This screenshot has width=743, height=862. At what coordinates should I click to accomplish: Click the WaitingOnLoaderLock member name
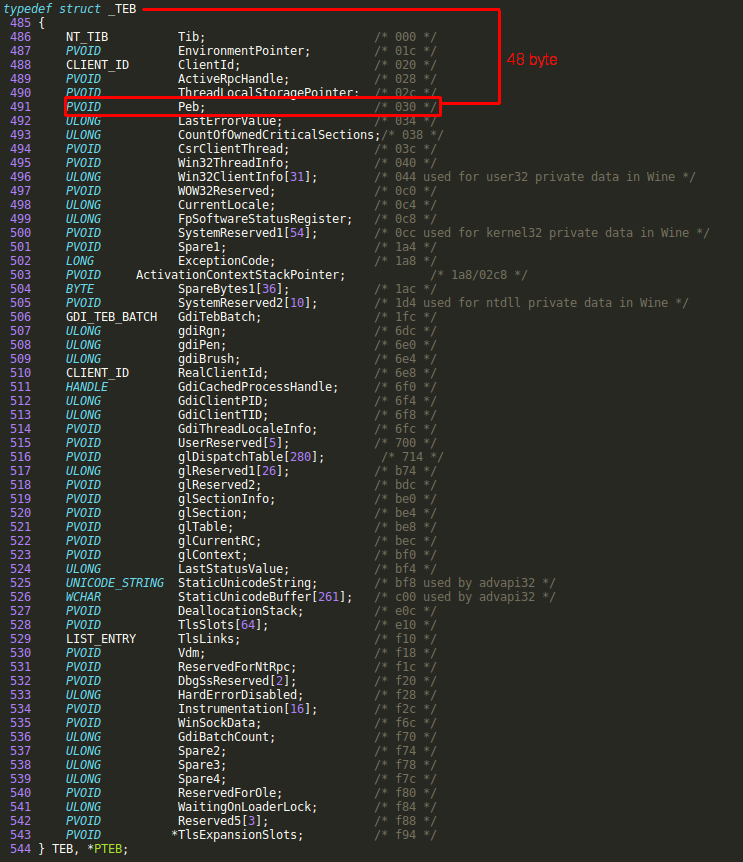click(247, 807)
